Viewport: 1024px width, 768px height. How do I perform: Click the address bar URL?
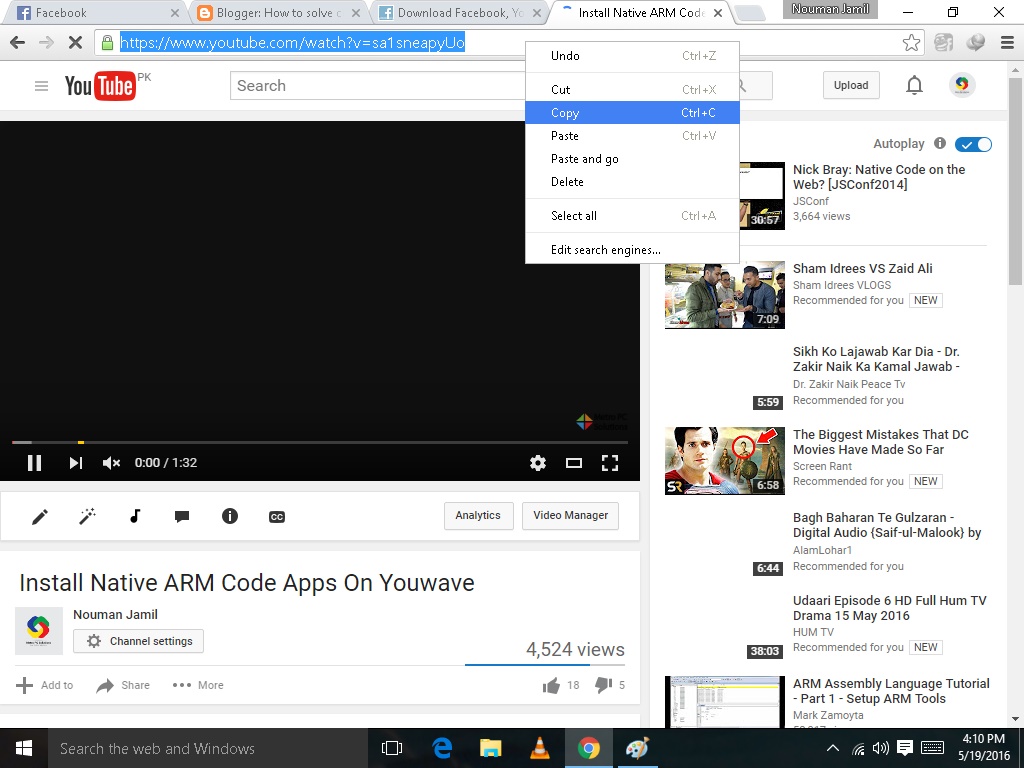[292, 42]
